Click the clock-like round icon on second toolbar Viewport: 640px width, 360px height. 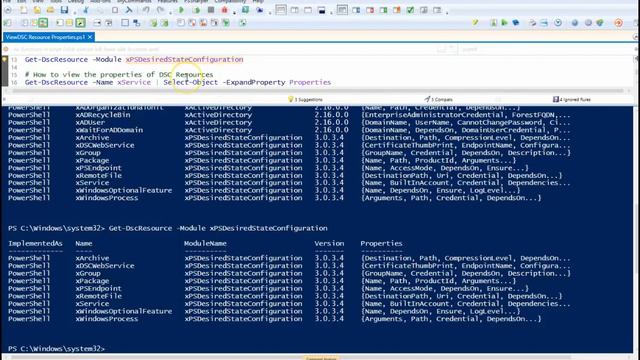[558, 22]
